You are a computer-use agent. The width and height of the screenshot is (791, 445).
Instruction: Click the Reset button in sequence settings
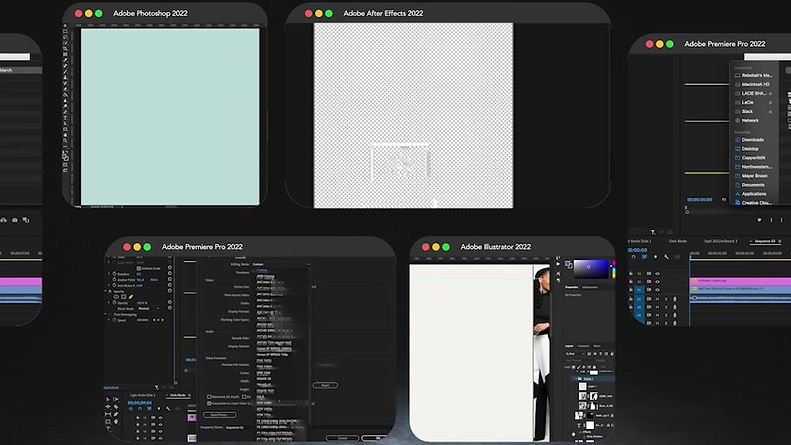[325, 385]
